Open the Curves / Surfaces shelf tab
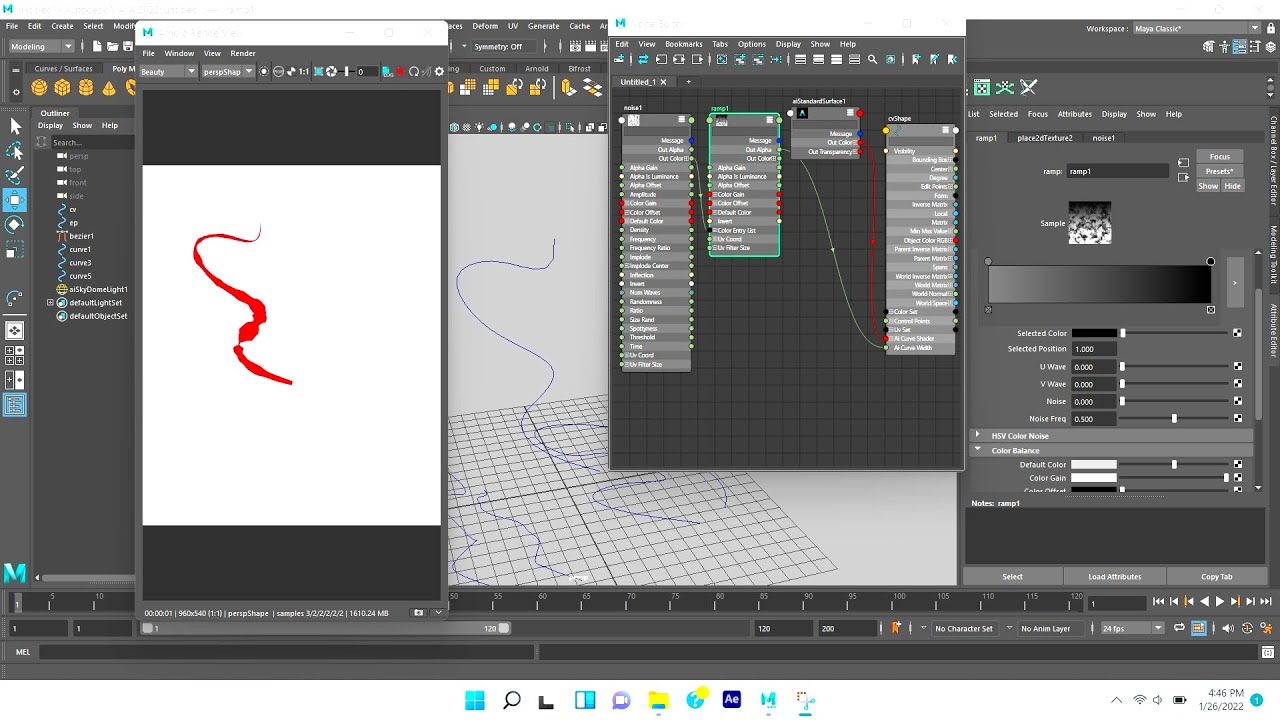1280x720 pixels. (63, 69)
